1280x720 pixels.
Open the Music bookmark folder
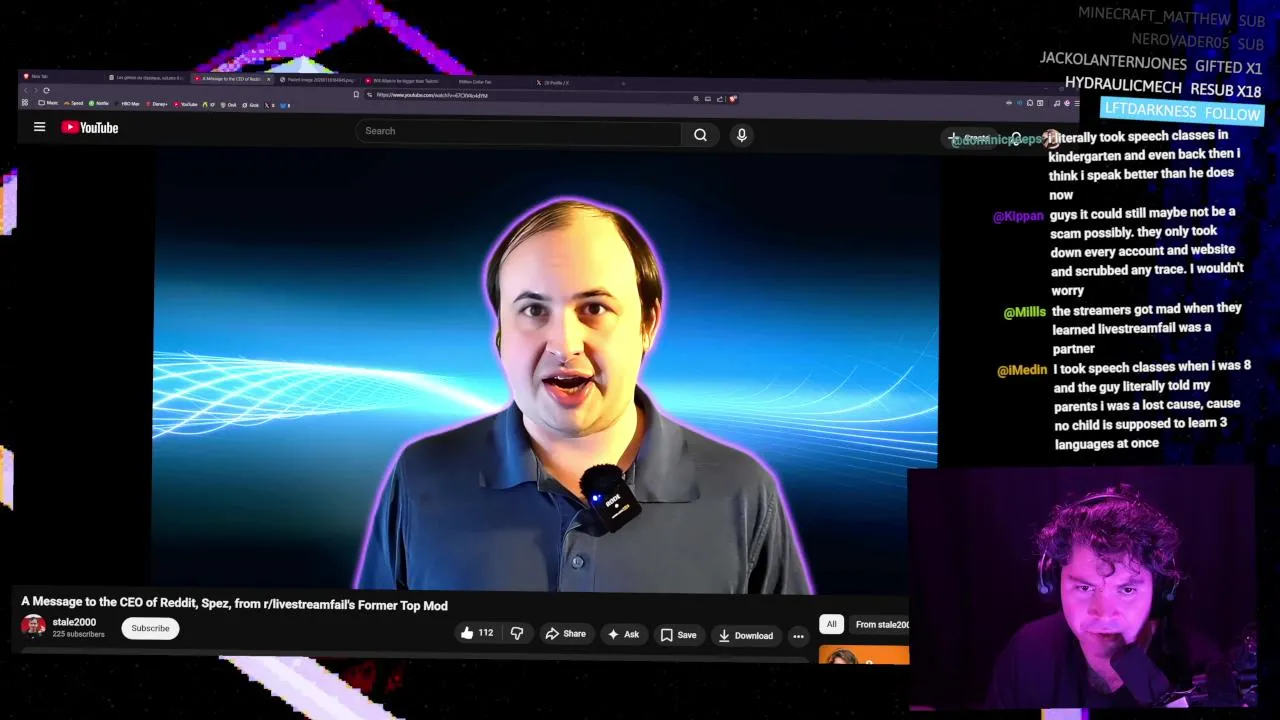[x=48, y=102]
